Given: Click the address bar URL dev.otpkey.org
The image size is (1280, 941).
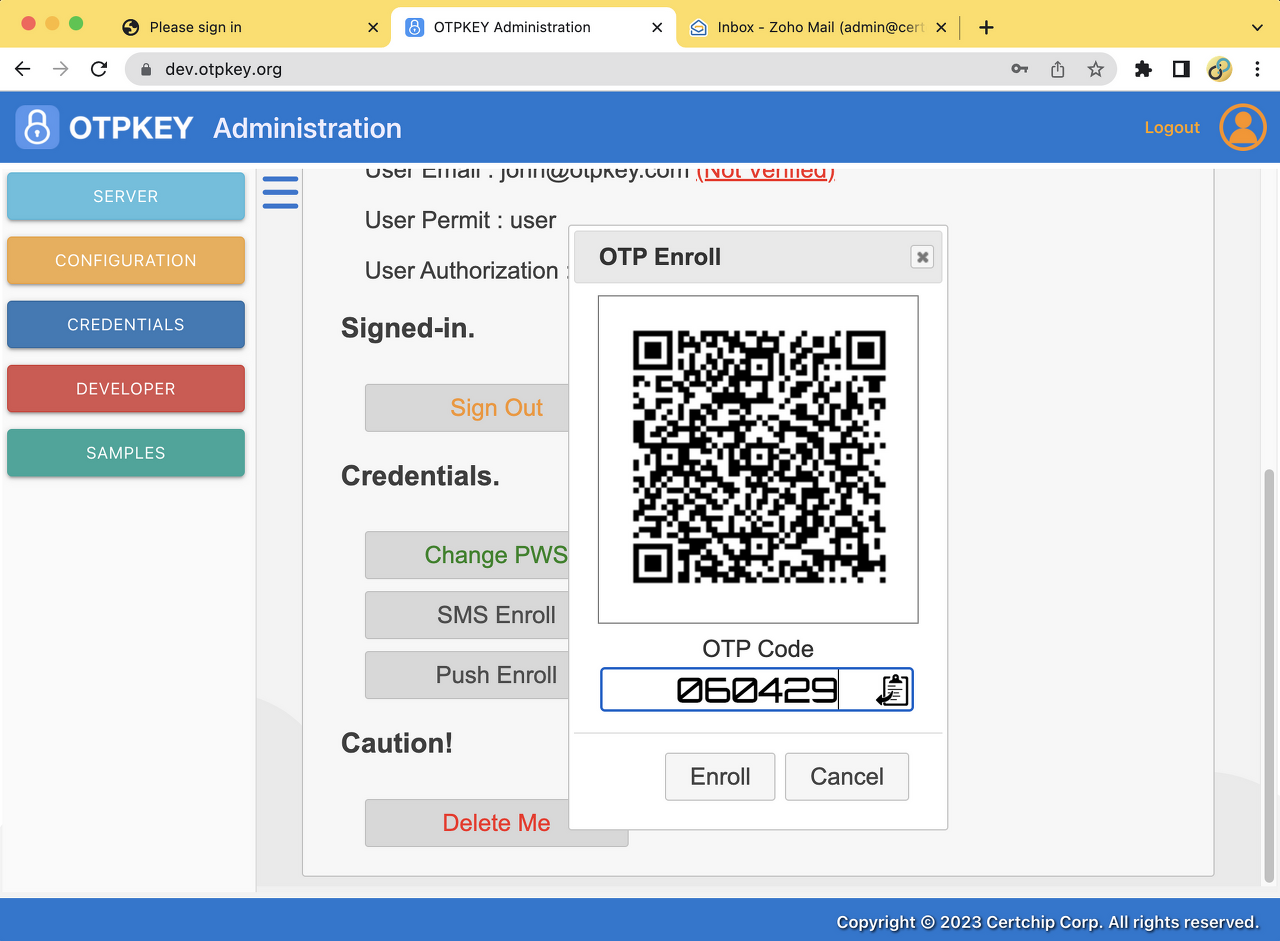Looking at the screenshot, I should pos(224,69).
